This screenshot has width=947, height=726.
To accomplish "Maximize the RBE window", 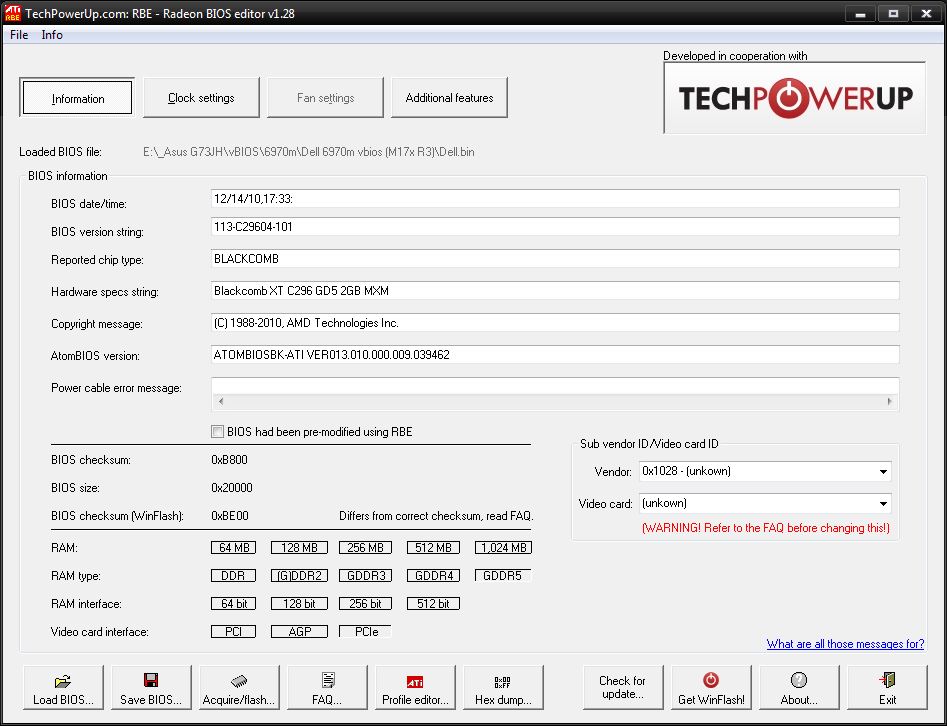I will coord(893,13).
